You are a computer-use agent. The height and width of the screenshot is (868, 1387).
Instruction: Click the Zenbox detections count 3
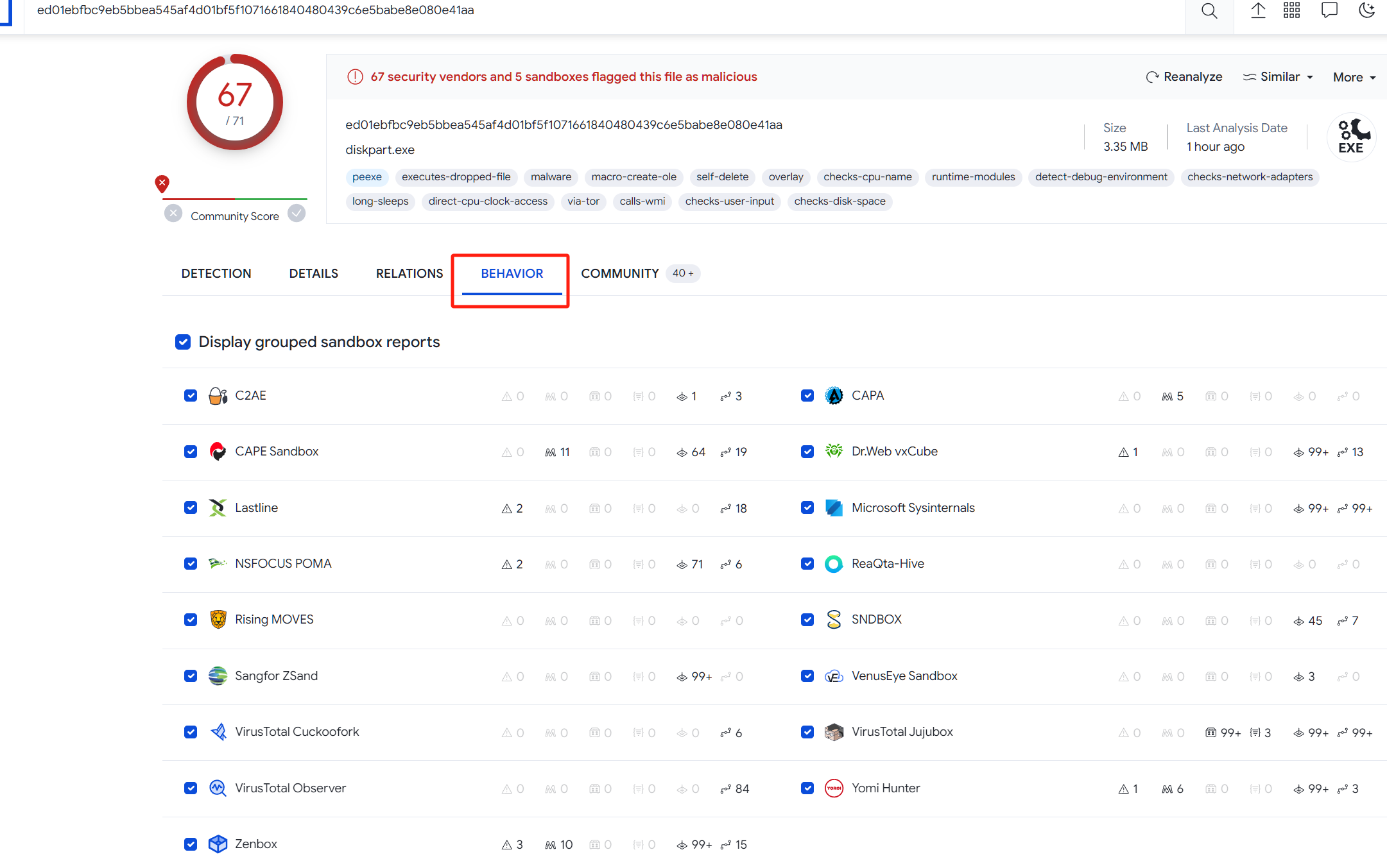point(512,845)
